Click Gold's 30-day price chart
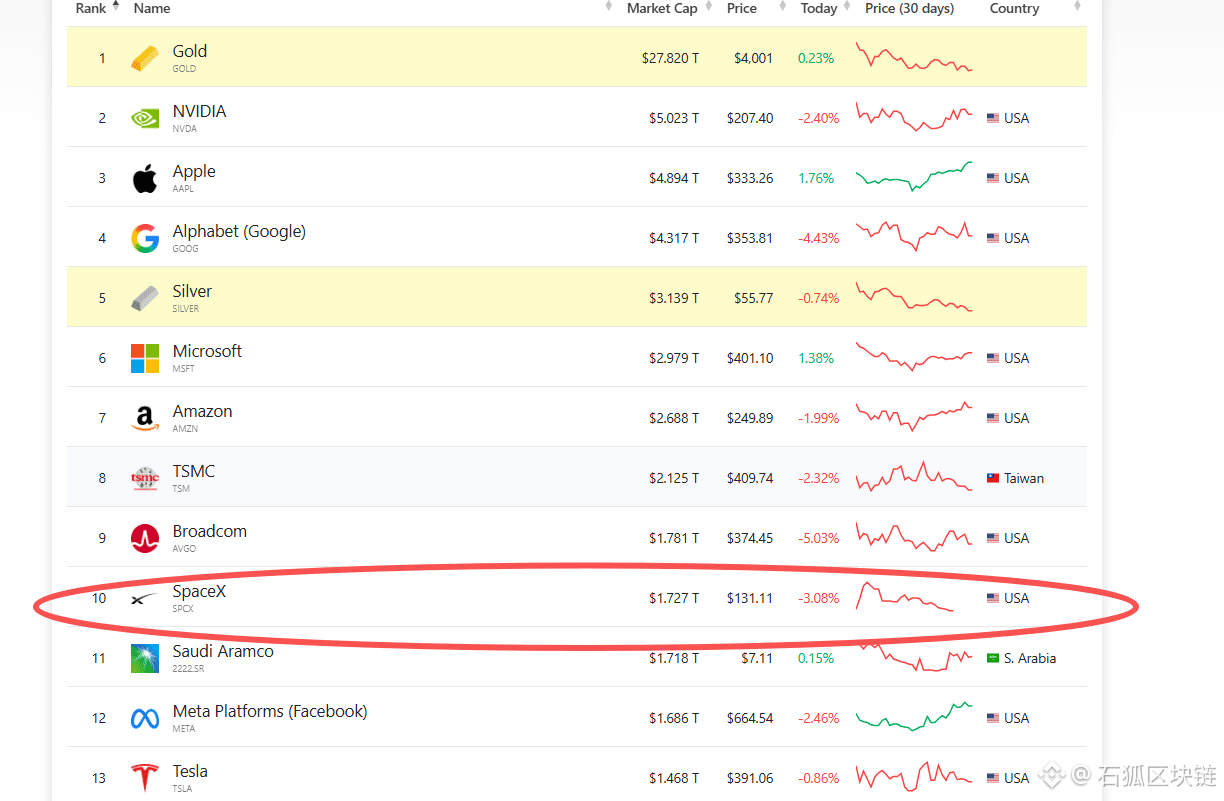The height and width of the screenshot is (801, 1224). 913,57
